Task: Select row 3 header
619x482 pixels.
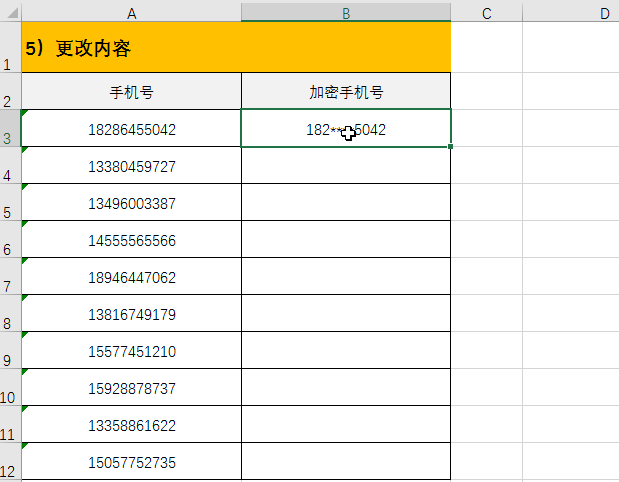Action: (10, 128)
